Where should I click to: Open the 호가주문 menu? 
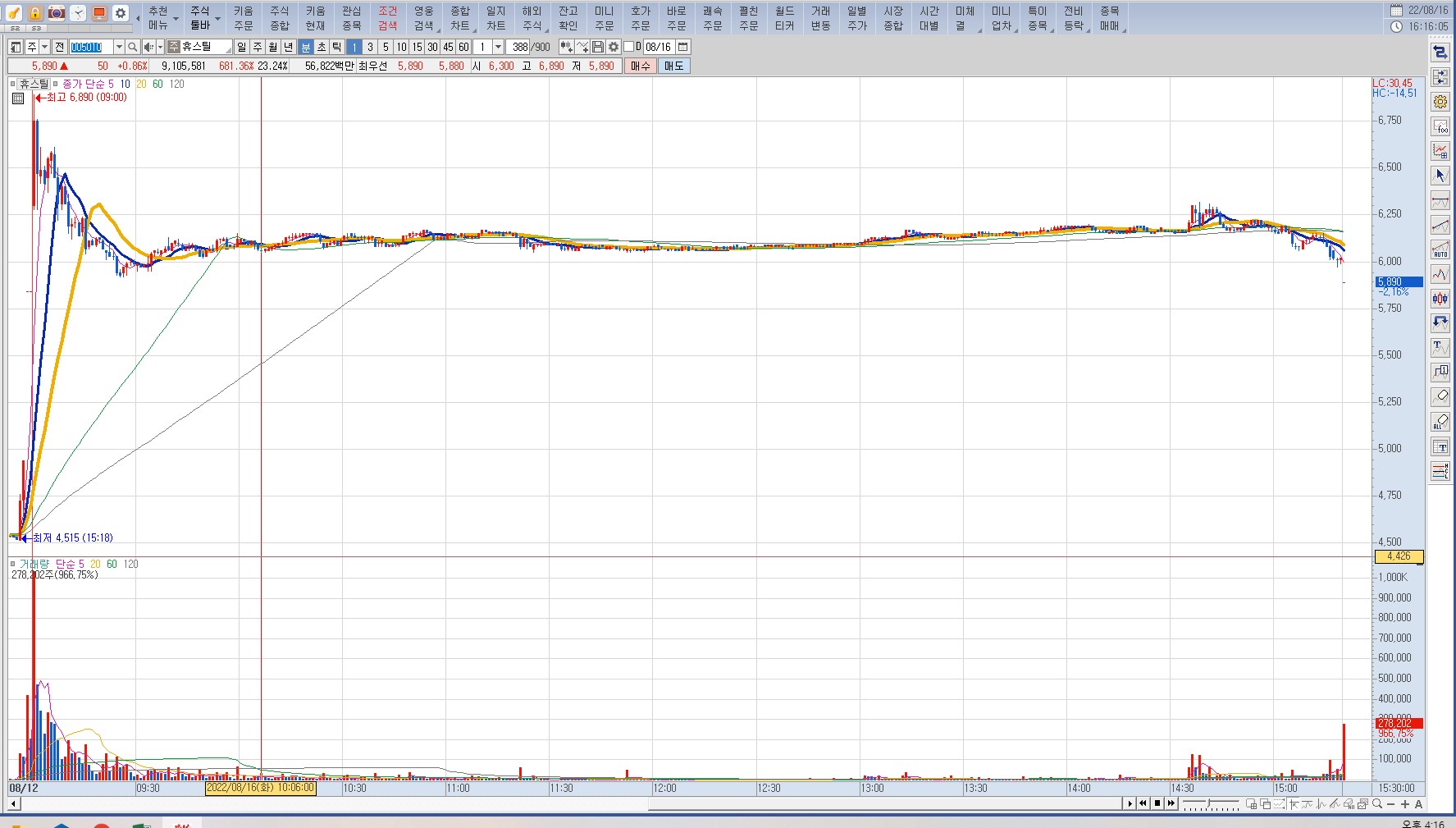coord(641,18)
